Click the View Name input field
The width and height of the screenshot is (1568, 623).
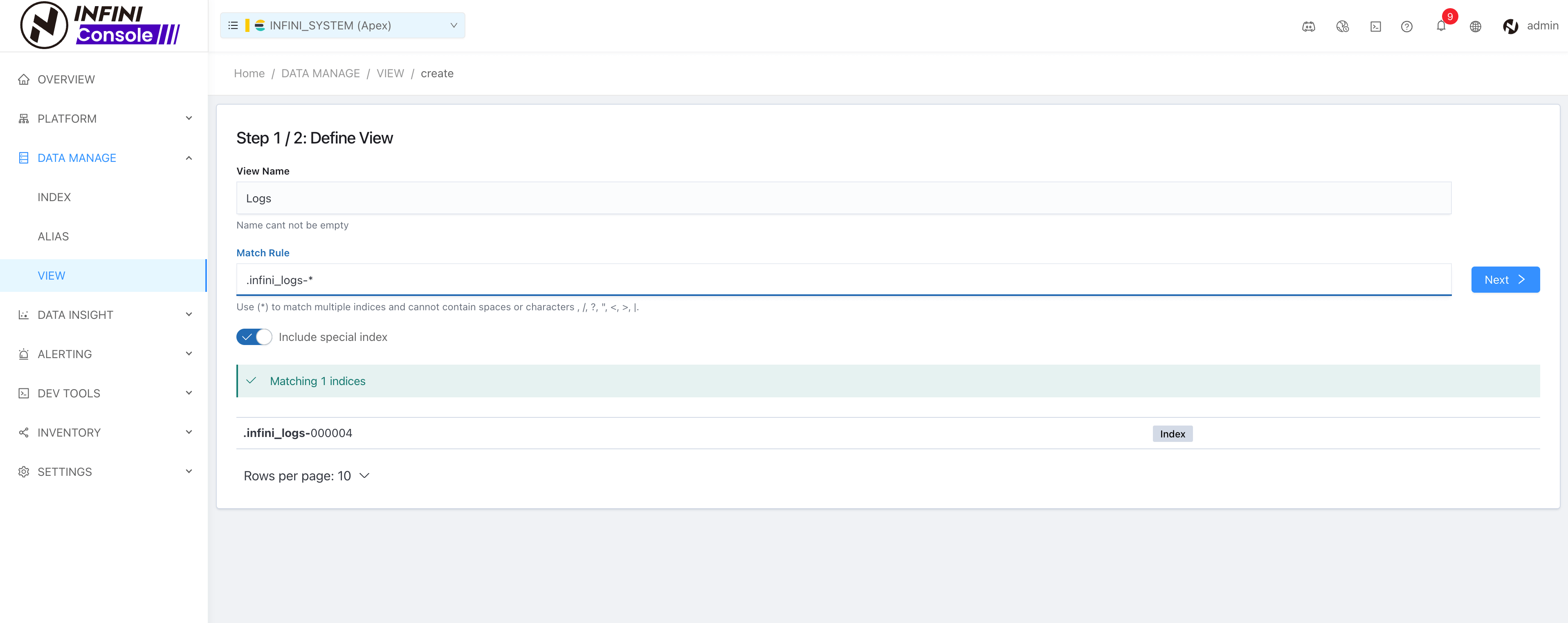843,198
